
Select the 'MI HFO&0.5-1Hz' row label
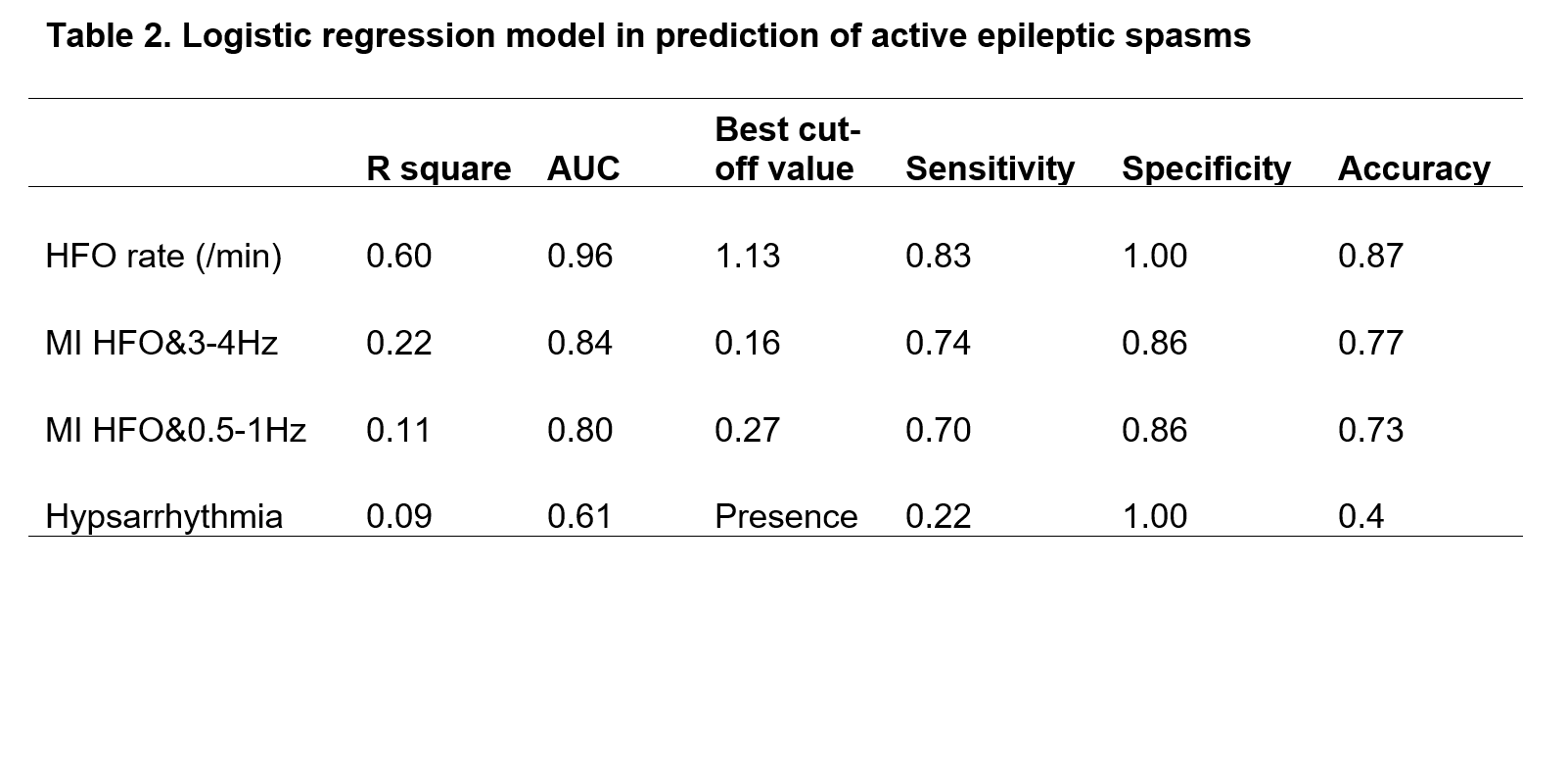[176, 430]
